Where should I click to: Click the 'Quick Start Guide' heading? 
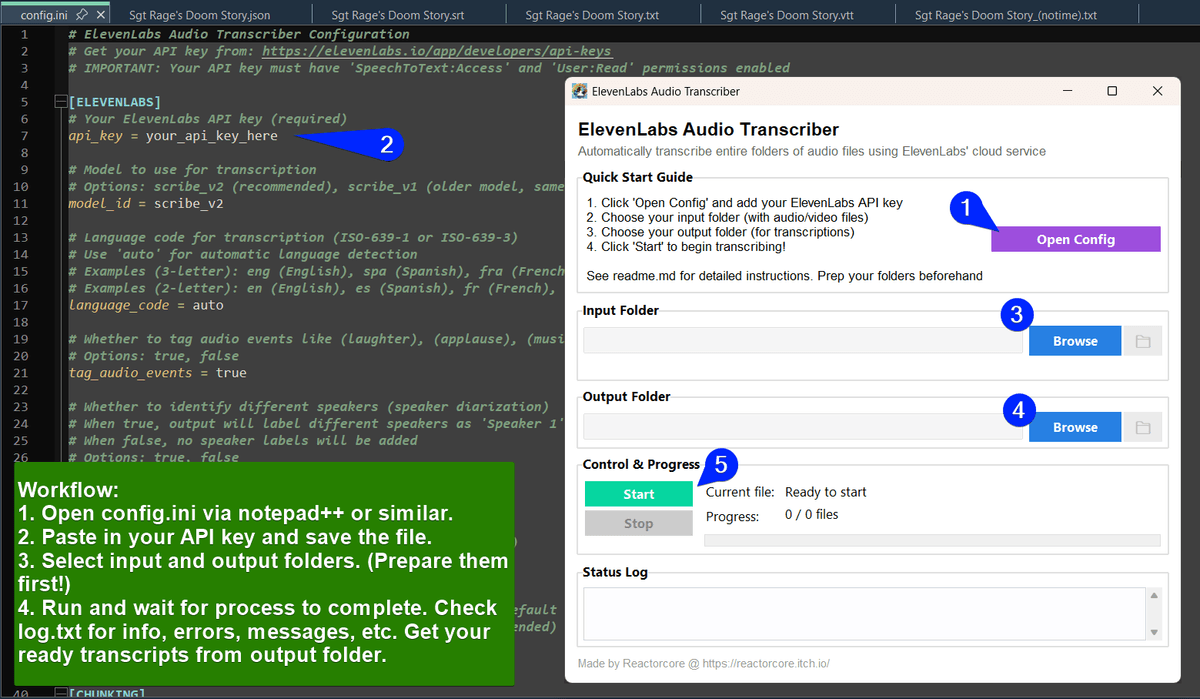[x=638, y=177]
